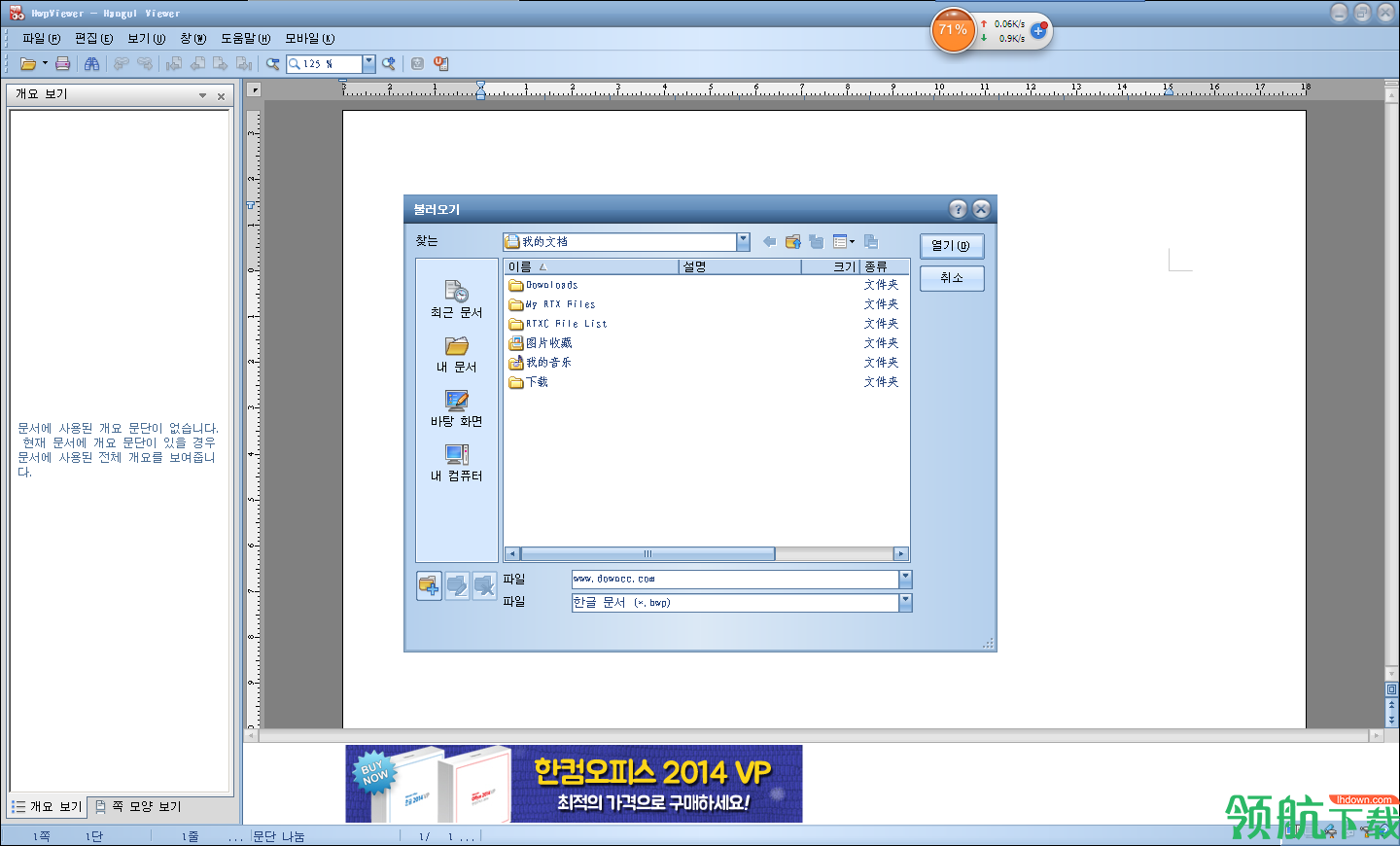Click the 크기 column header
The image size is (1400, 846).
831,266
